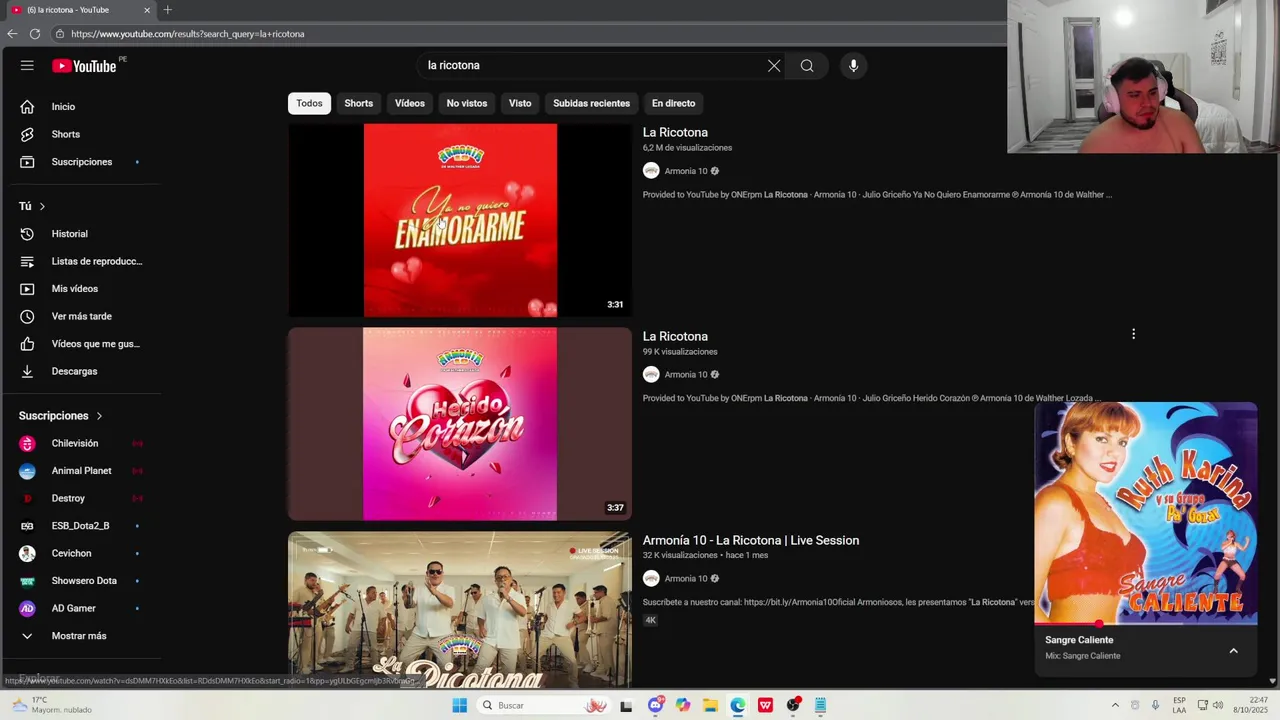The width and height of the screenshot is (1280, 720).
Task: Play the La Ricotona Live Session thumbnail
Action: pos(460,610)
